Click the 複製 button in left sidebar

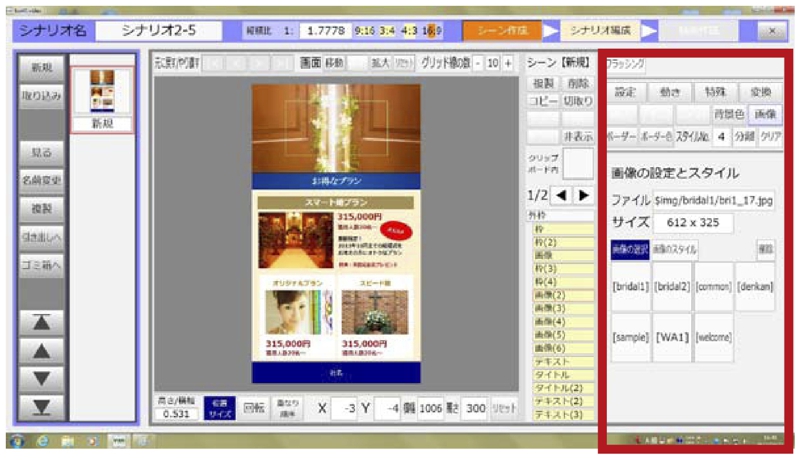pyautogui.click(x=42, y=209)
